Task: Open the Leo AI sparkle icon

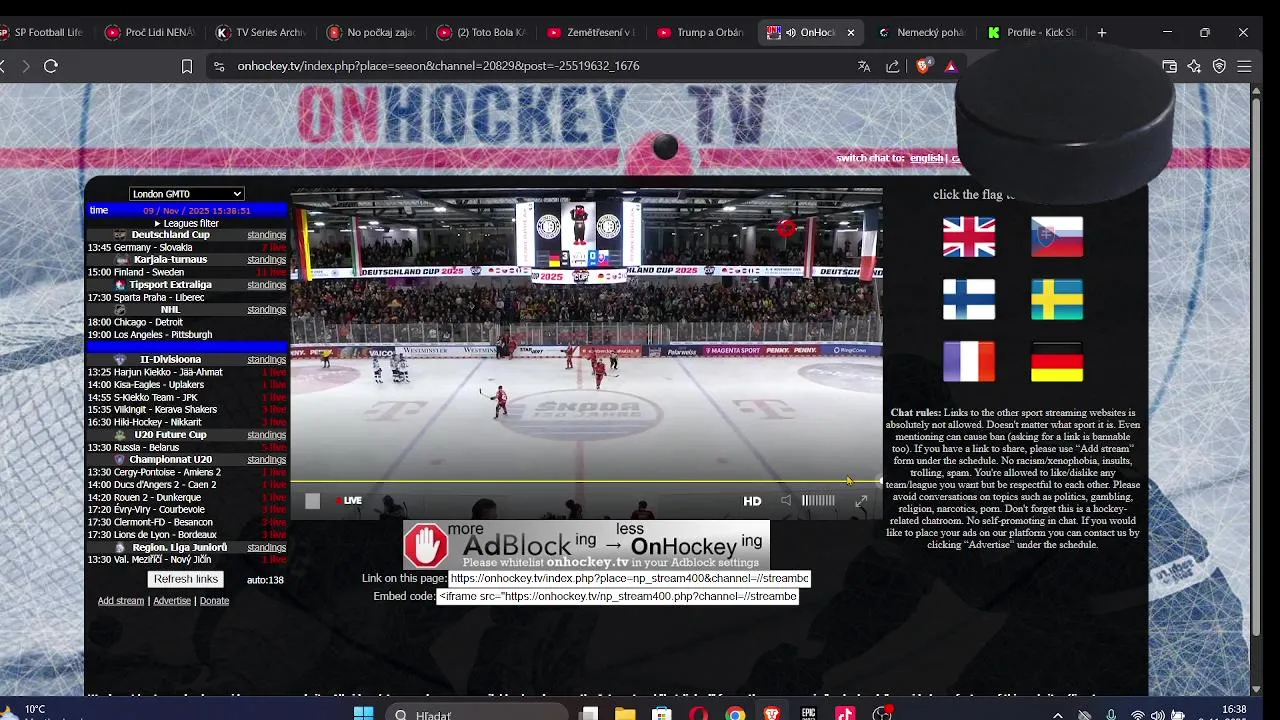Action: pyautogui.click(x=1194, y=66)
